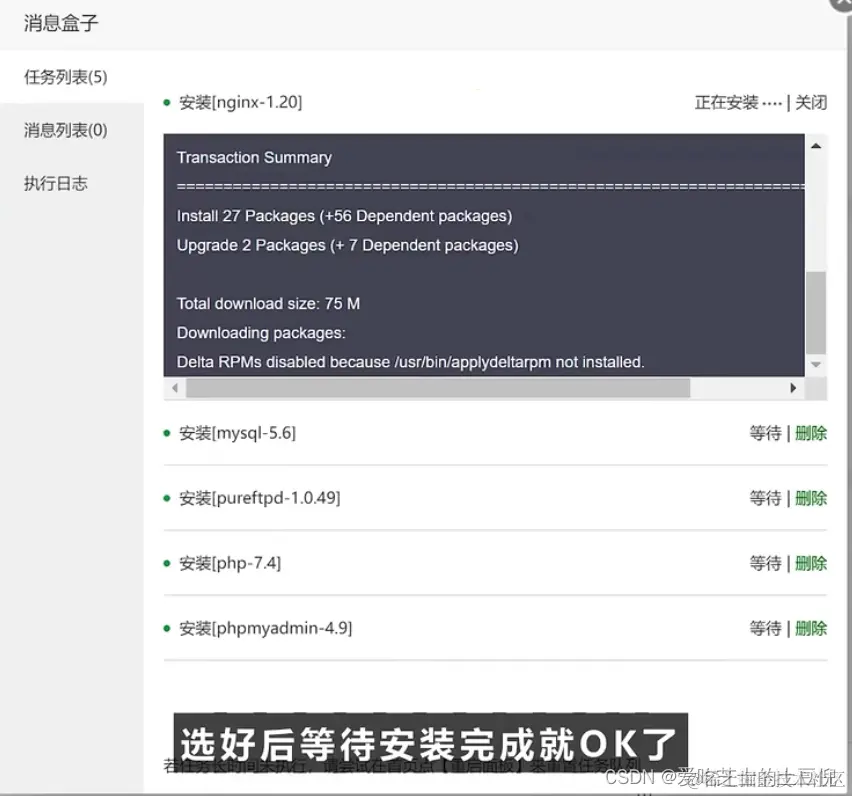Screen dimensions: 852x796
Task: Click 'Install 27 Packages' log line
Action: click(x=344, y=216)
